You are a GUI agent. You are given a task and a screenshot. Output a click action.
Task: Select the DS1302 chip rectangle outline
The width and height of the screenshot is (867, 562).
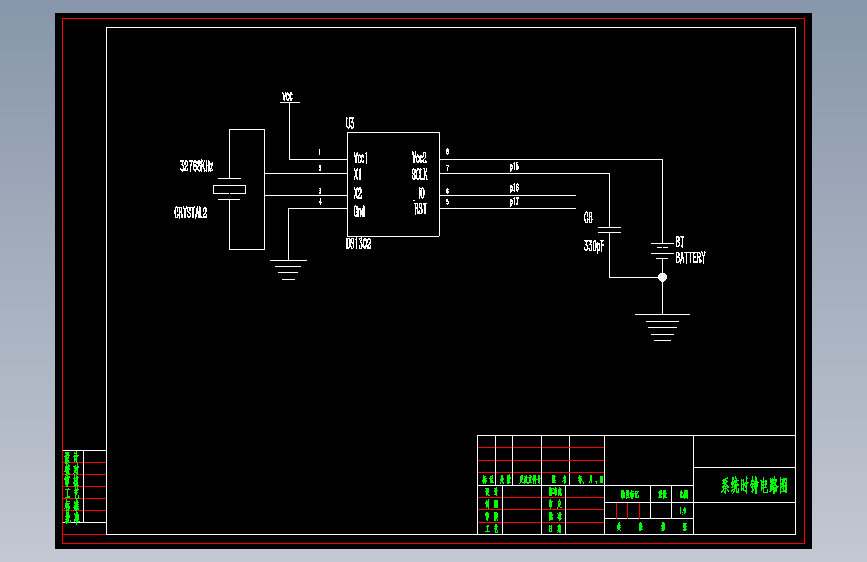pyautogui.click(x=393, y=184)
